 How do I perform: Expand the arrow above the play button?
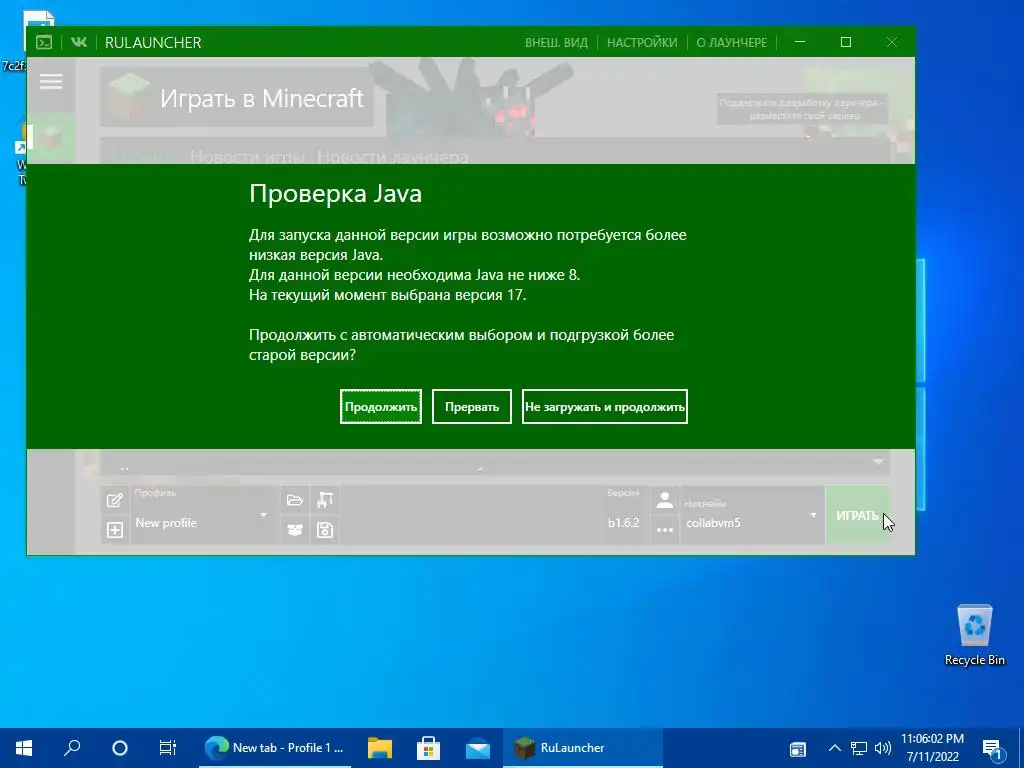tap(878, 462)
